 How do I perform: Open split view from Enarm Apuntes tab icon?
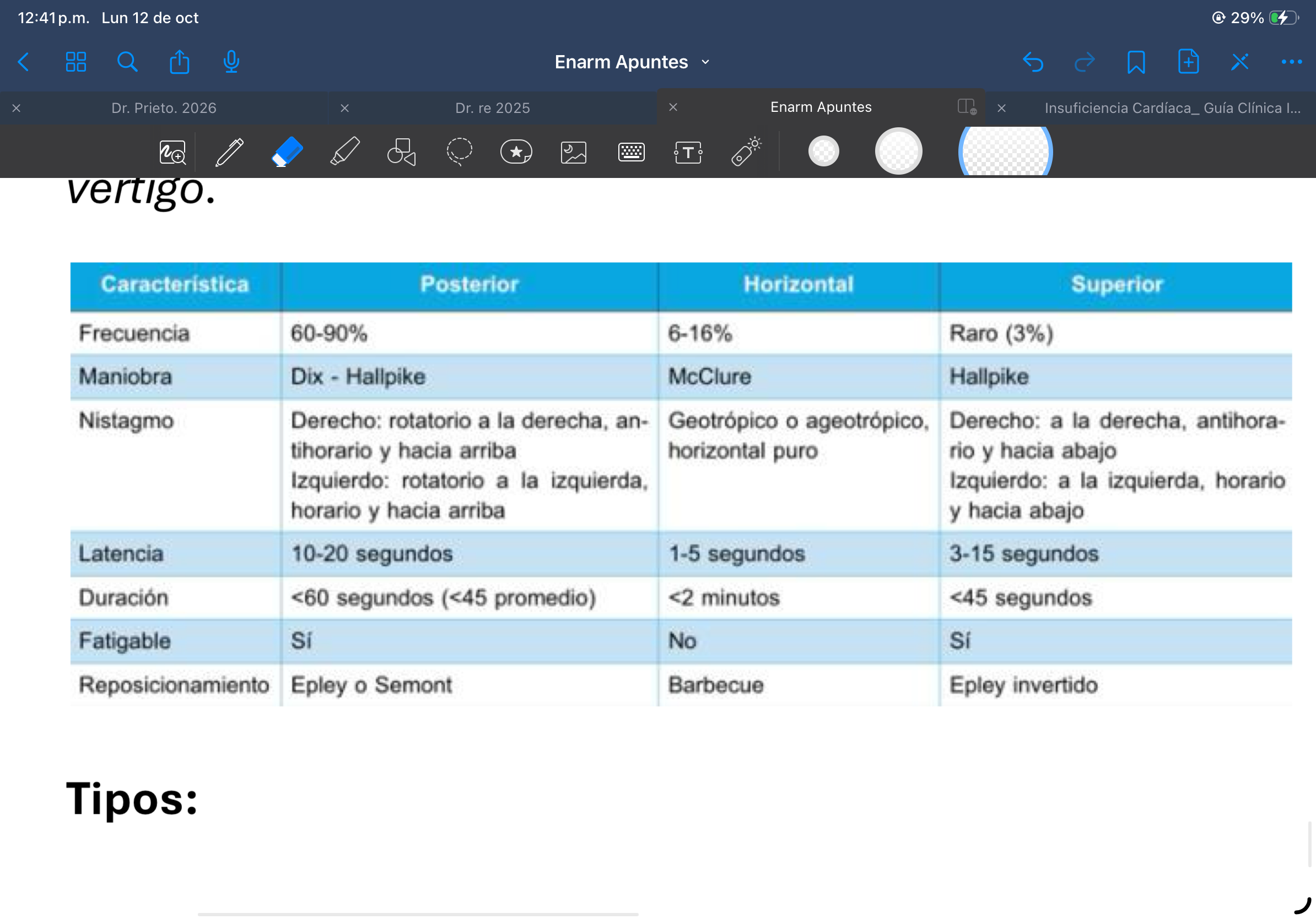pyautogui.click(x=967, y=106)
